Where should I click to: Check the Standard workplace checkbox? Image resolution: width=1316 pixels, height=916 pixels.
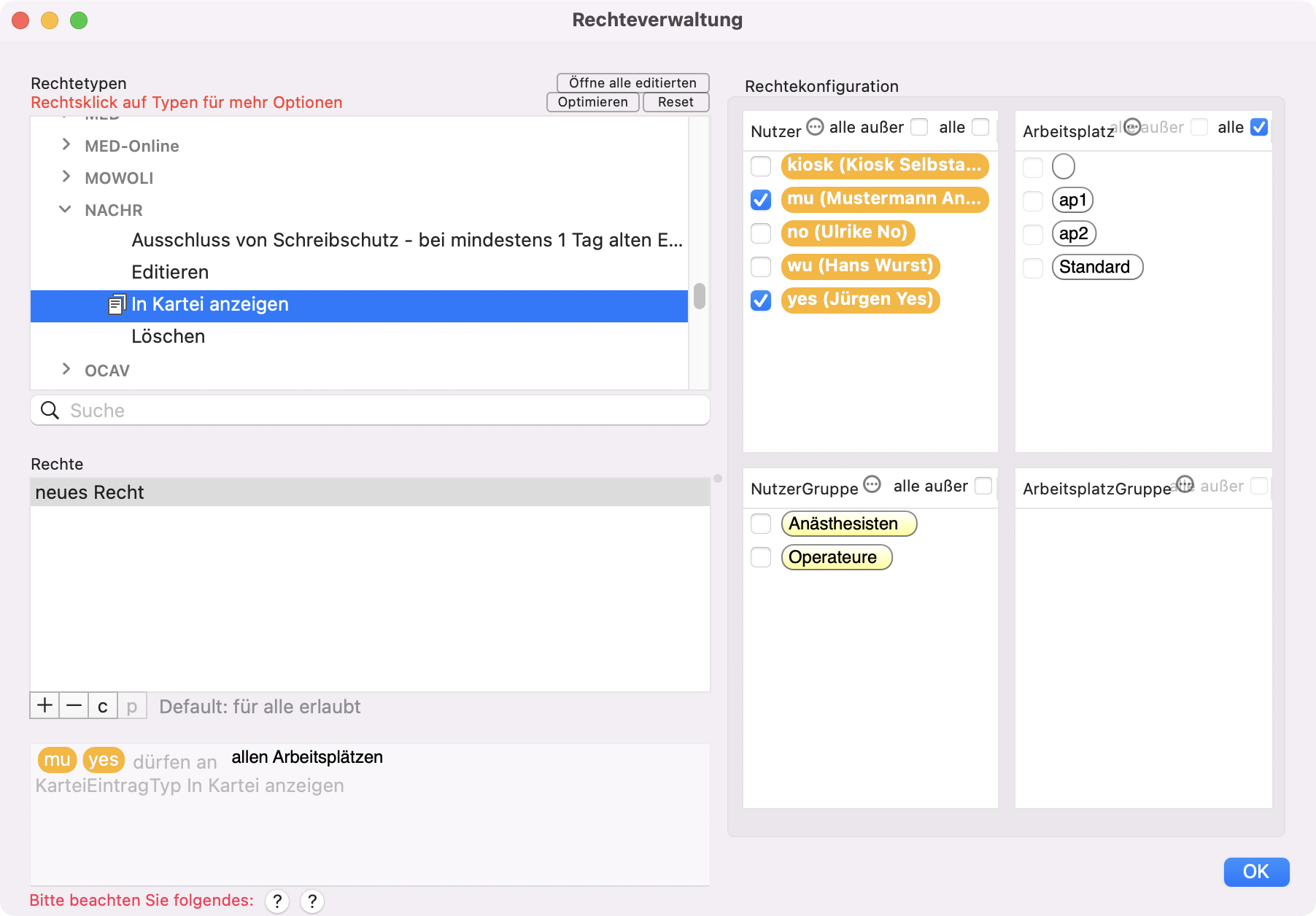pyautogui.click(x=1033, y=268)
